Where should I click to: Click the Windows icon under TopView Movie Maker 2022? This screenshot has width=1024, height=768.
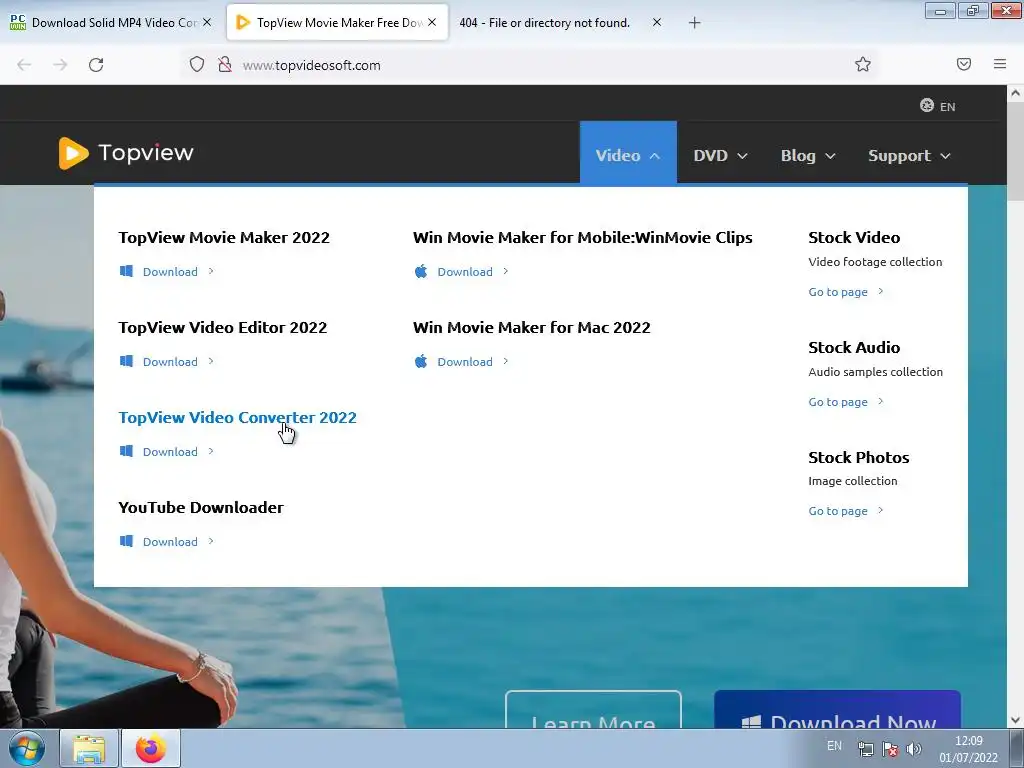(127, 271)
